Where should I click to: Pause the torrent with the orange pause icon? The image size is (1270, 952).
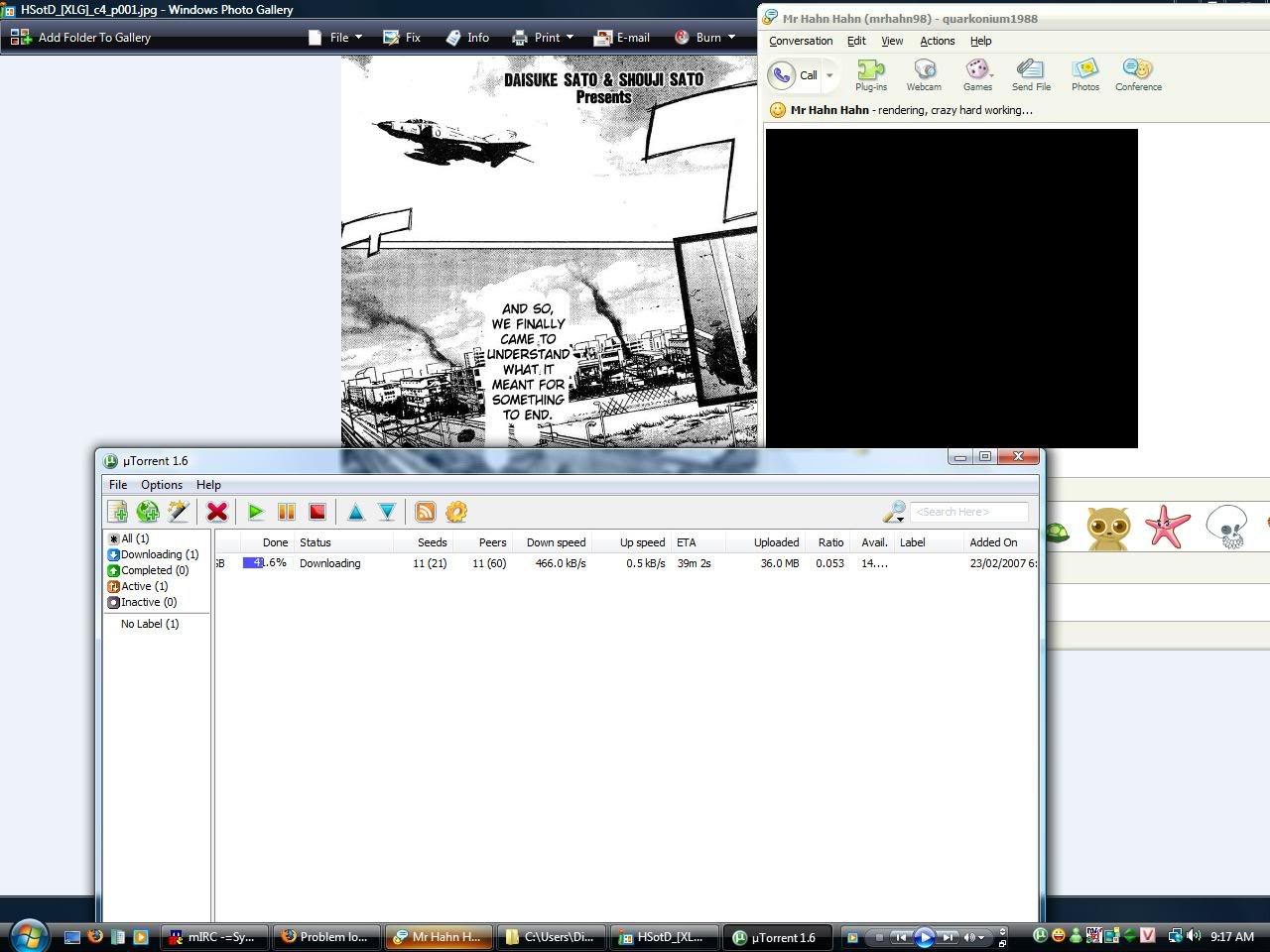click(287, 512)
